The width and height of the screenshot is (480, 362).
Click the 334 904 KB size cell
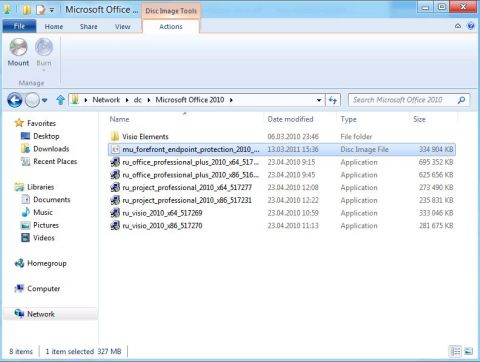pyautogui.click(x=436, y=149)
